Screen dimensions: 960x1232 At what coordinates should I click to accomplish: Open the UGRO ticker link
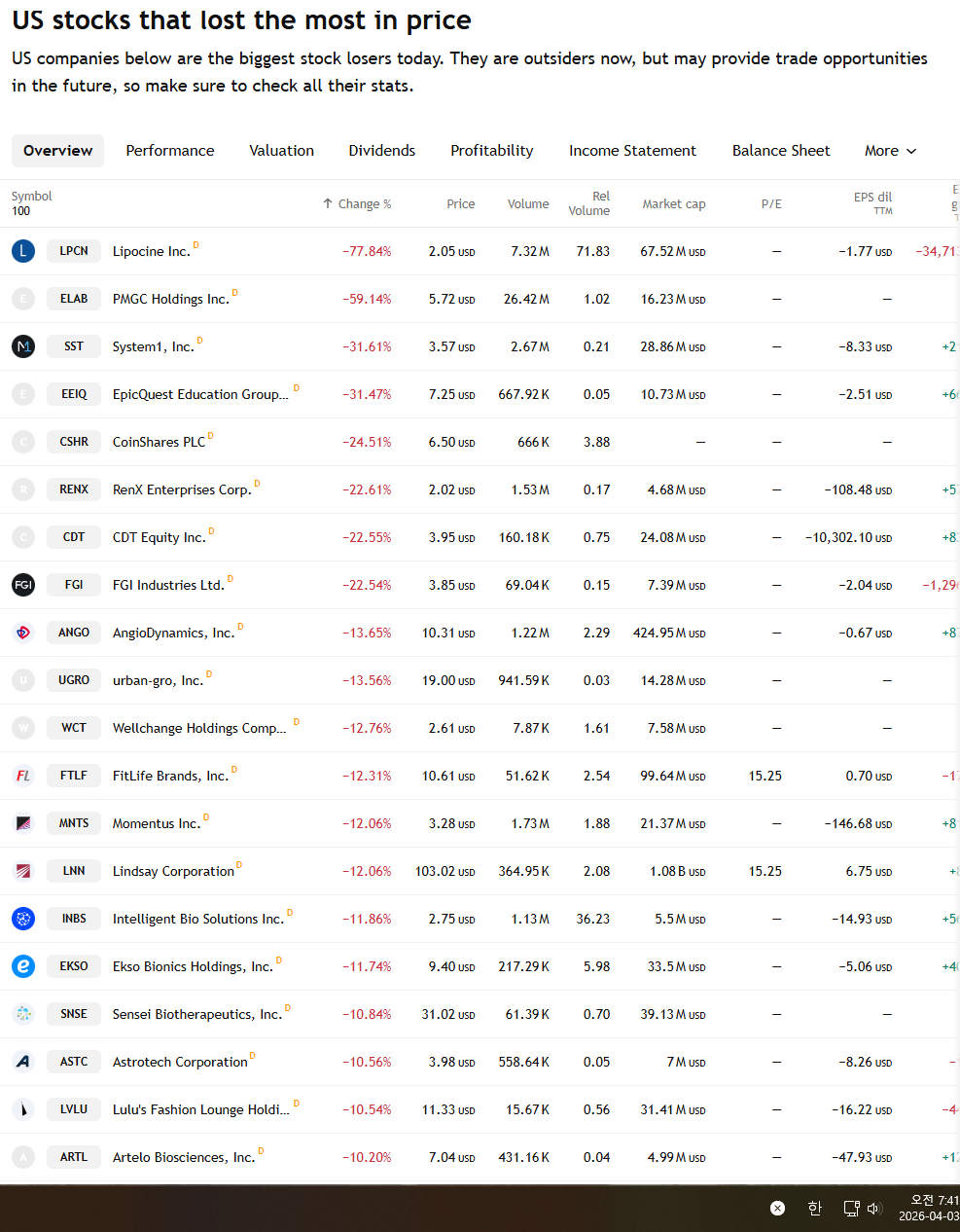tap(74, 680)
